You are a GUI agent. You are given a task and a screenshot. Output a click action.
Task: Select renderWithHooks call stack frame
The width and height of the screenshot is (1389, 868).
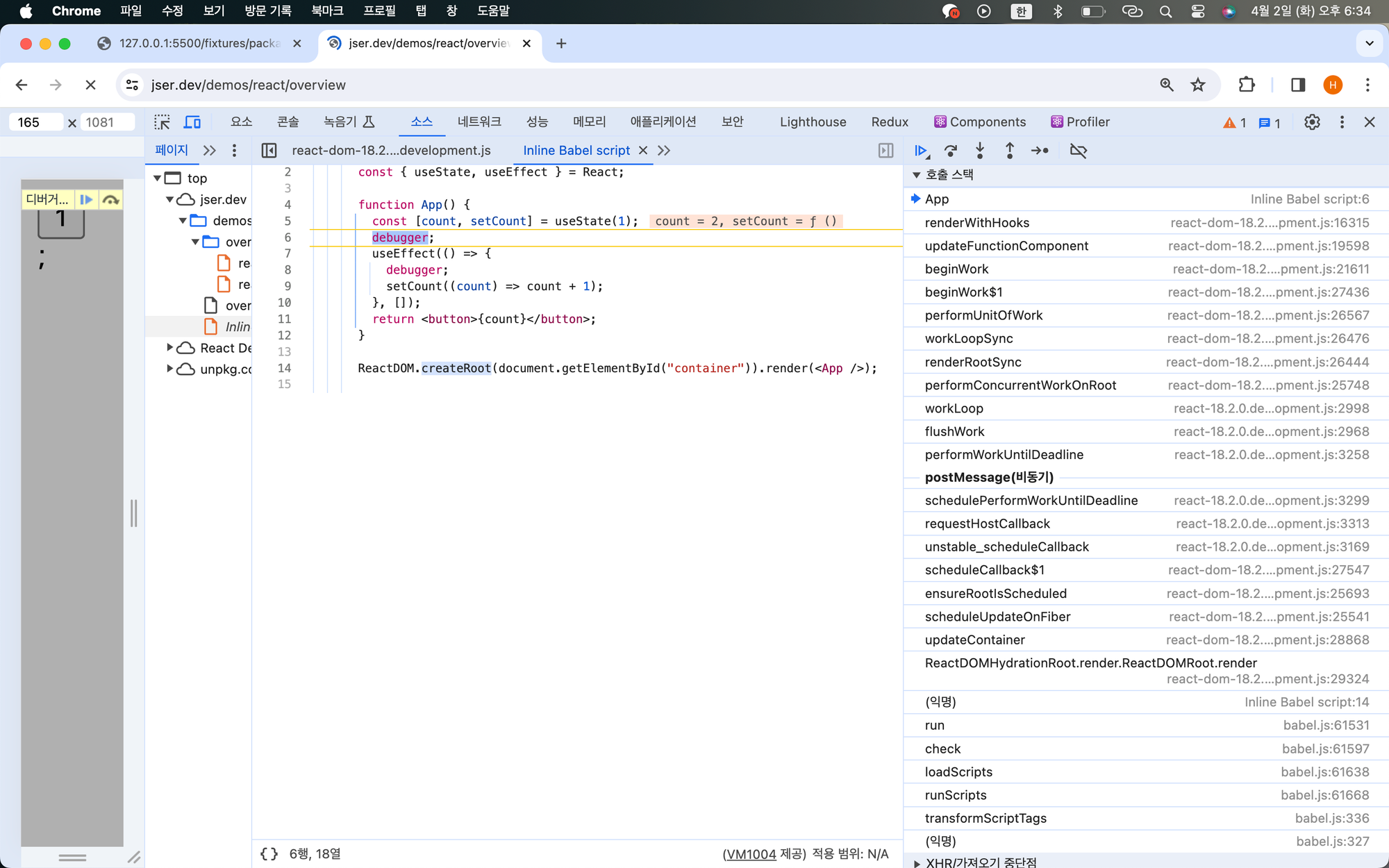(x=1146, y=223)
